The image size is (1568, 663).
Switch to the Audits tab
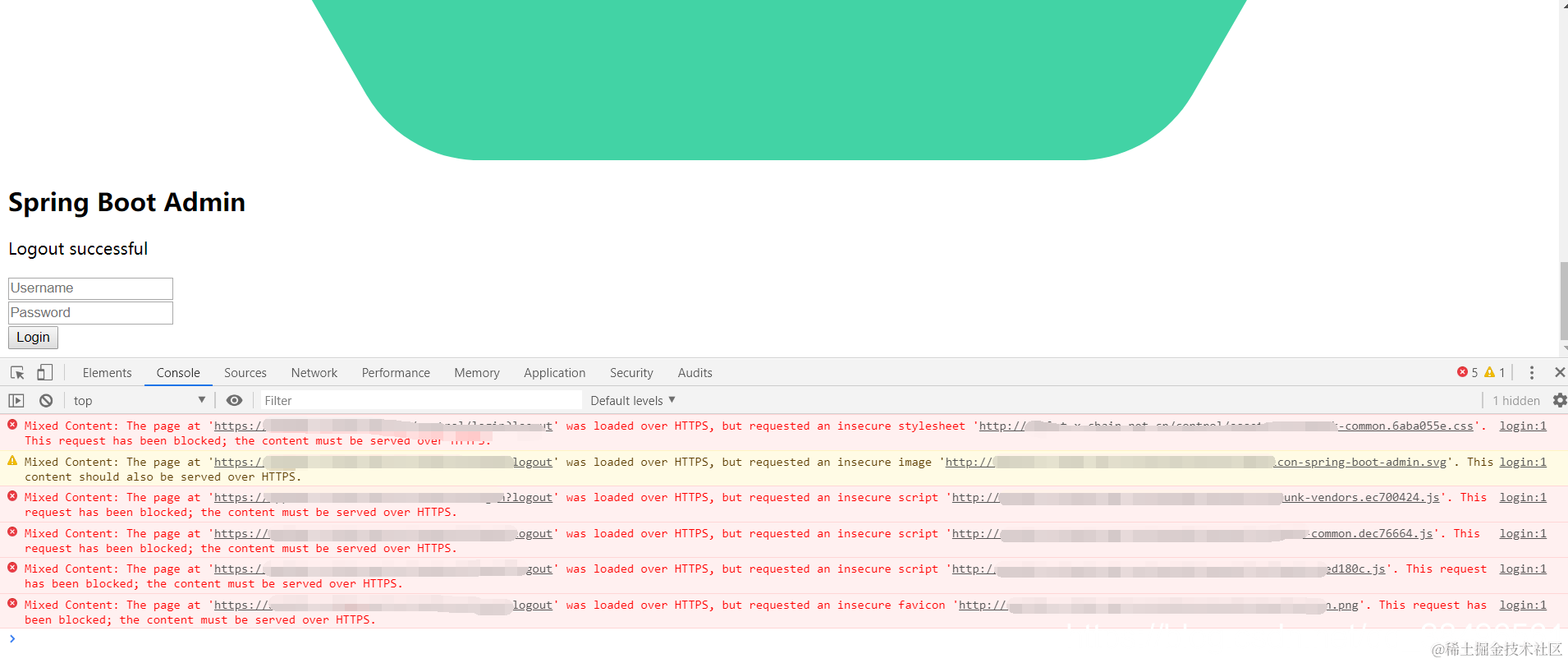pos(695,373)
